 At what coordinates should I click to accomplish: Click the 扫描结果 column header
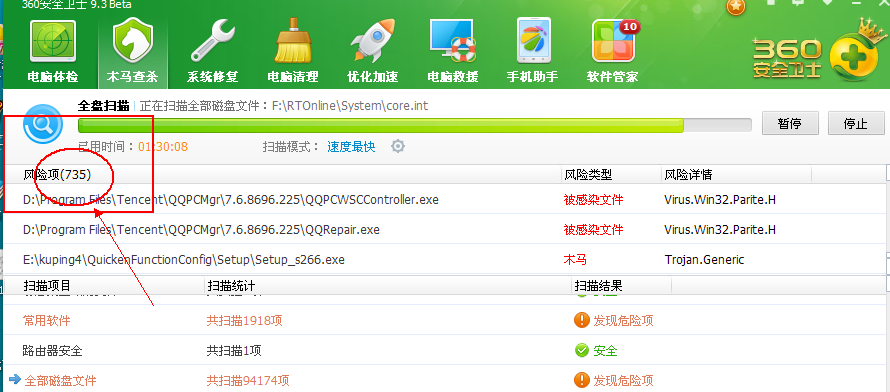pos(598,285)
